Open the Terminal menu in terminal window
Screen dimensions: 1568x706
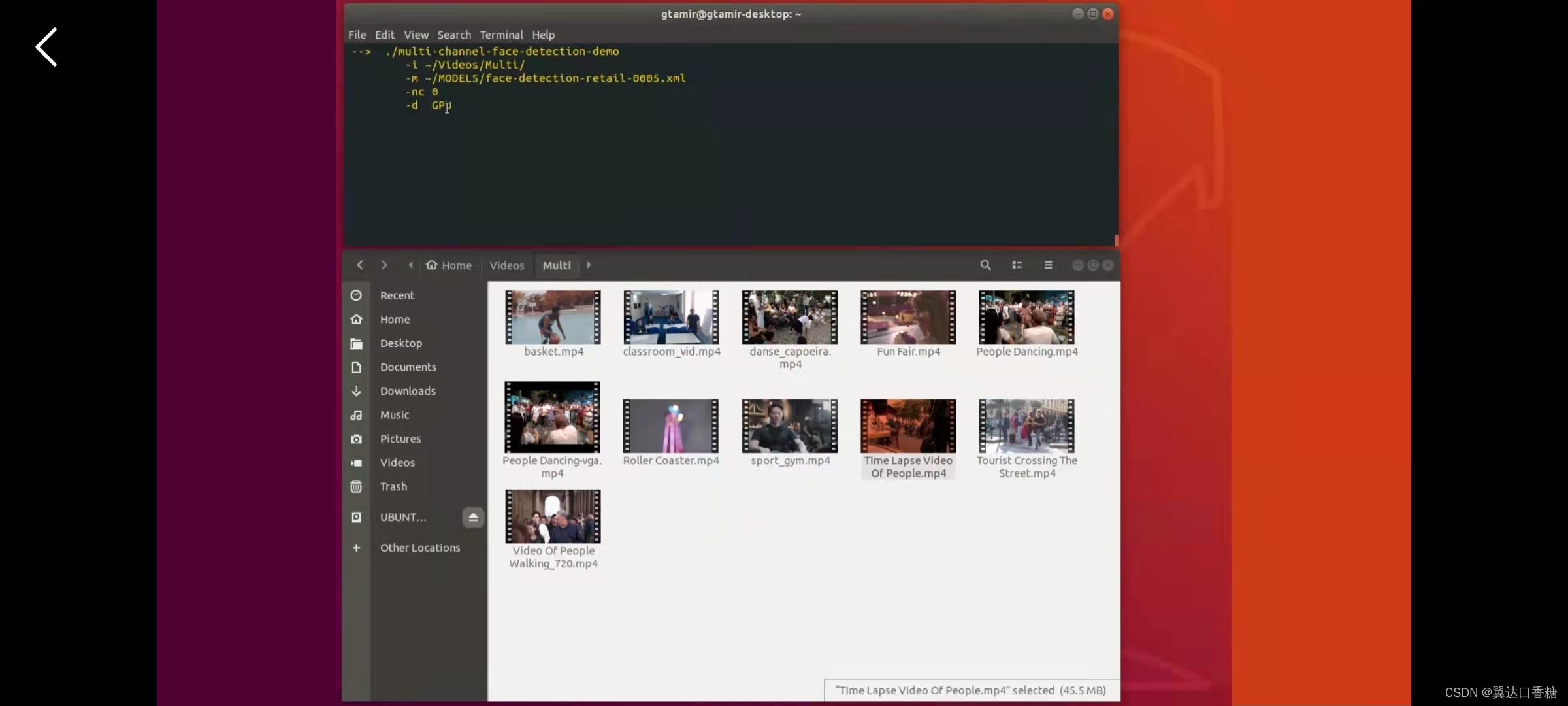(x=500, y=34)
